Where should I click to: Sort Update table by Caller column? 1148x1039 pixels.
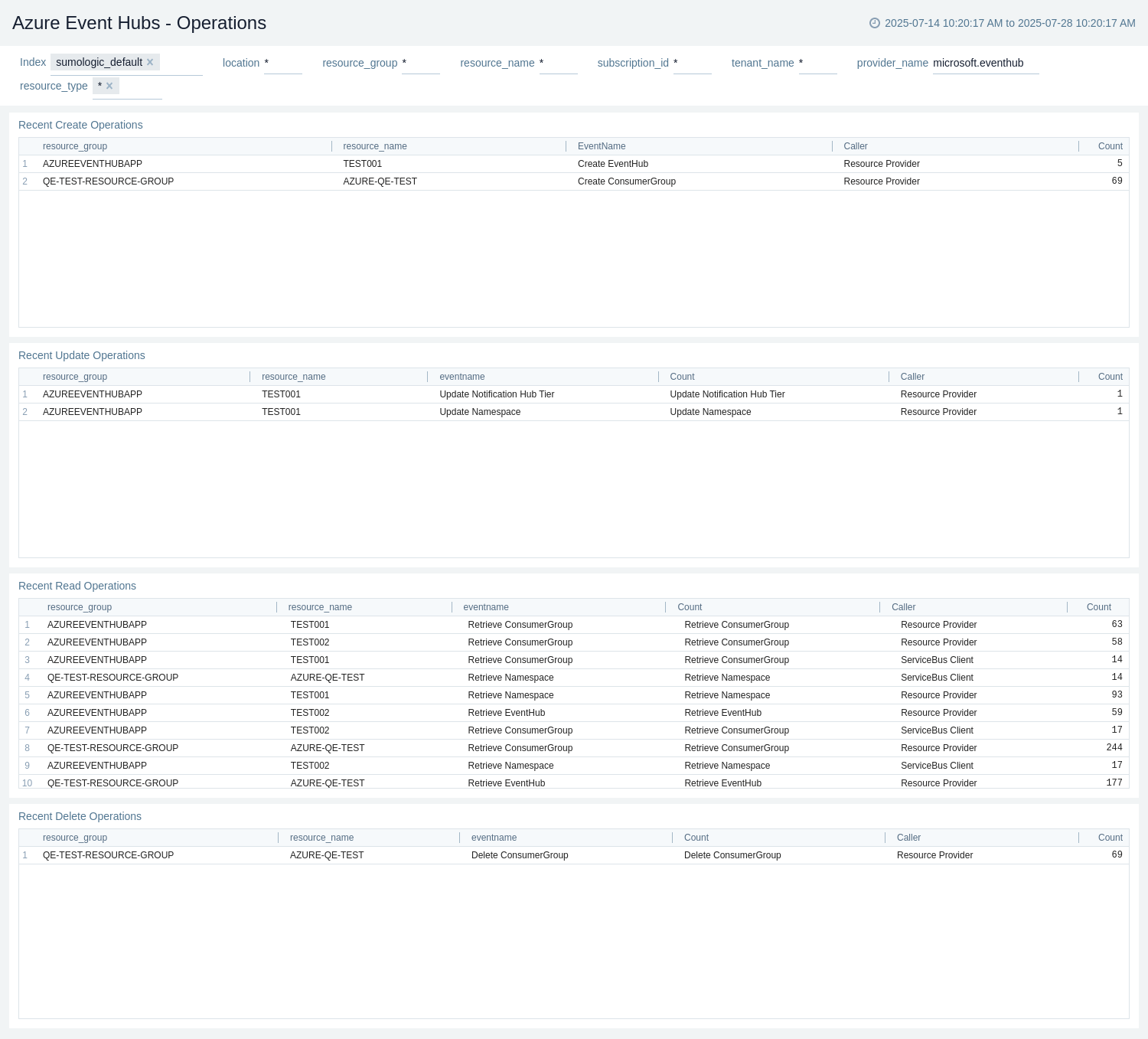click(912, 377)
